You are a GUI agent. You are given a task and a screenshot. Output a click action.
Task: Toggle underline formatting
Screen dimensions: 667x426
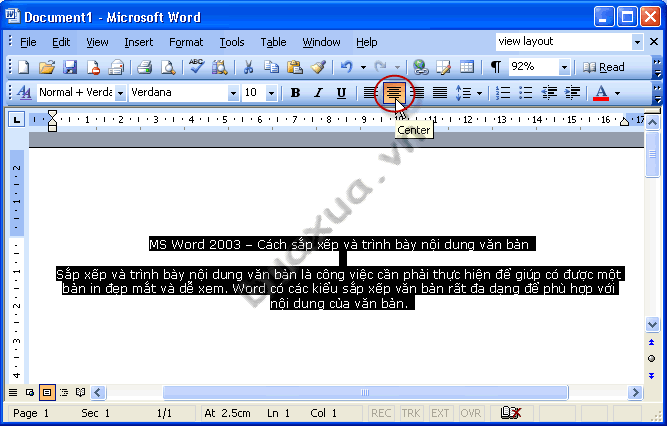pos(341,92)
